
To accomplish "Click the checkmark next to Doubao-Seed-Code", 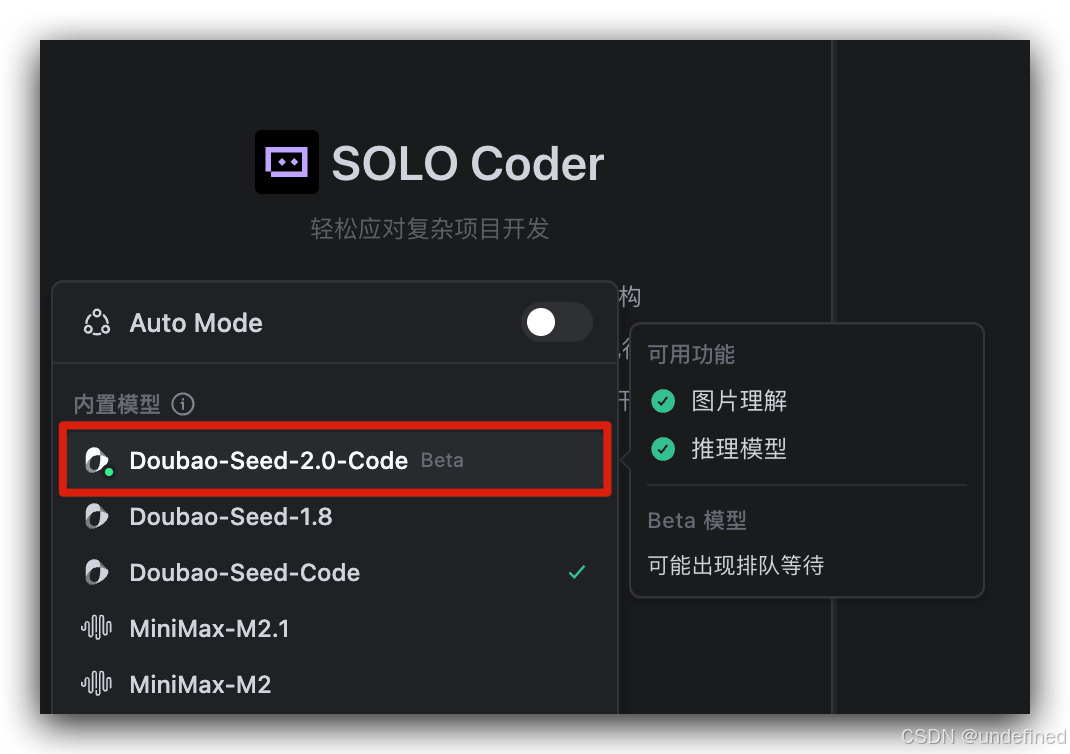I will pyautogui.click(x=577, y=572).
